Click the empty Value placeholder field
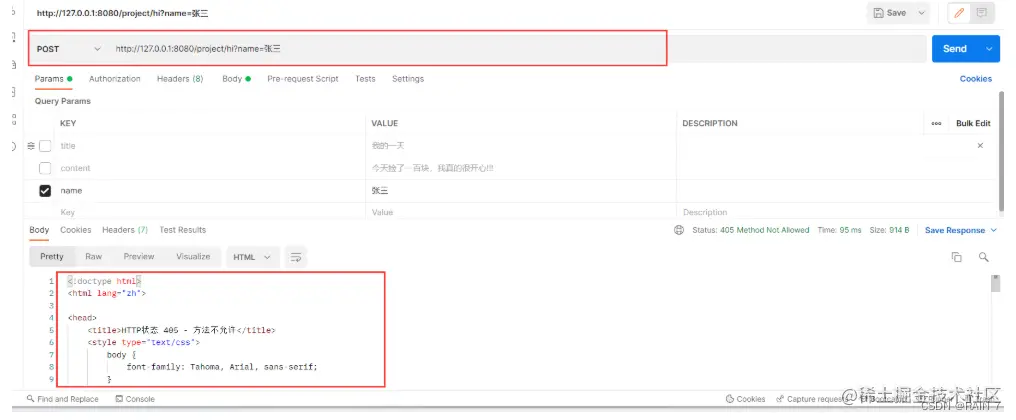Screen dimensions: 1016x420 pos(522,212)
